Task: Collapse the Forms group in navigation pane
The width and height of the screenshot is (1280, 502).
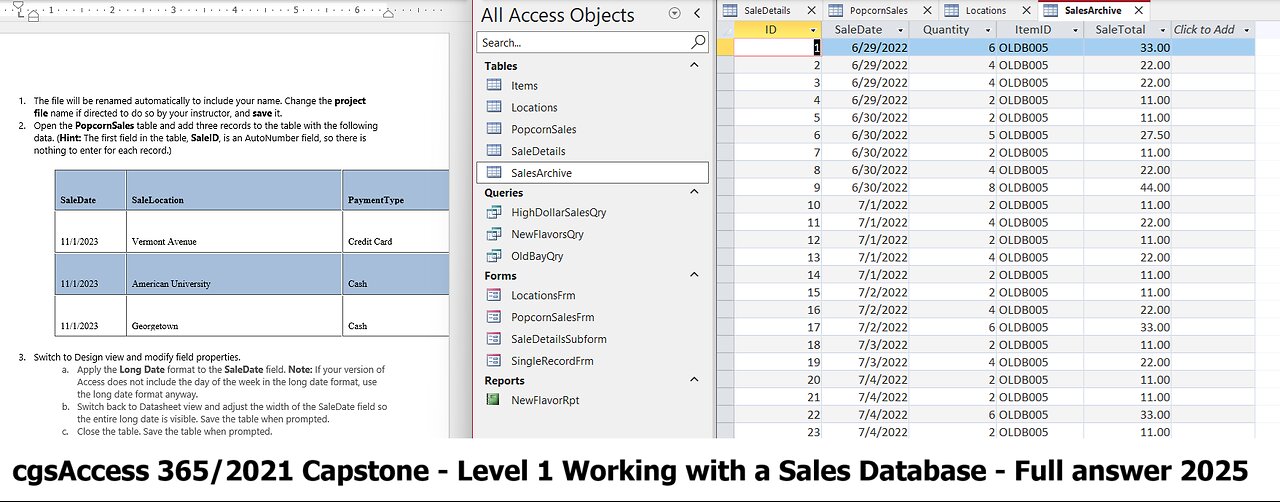Action: [694, 275]
